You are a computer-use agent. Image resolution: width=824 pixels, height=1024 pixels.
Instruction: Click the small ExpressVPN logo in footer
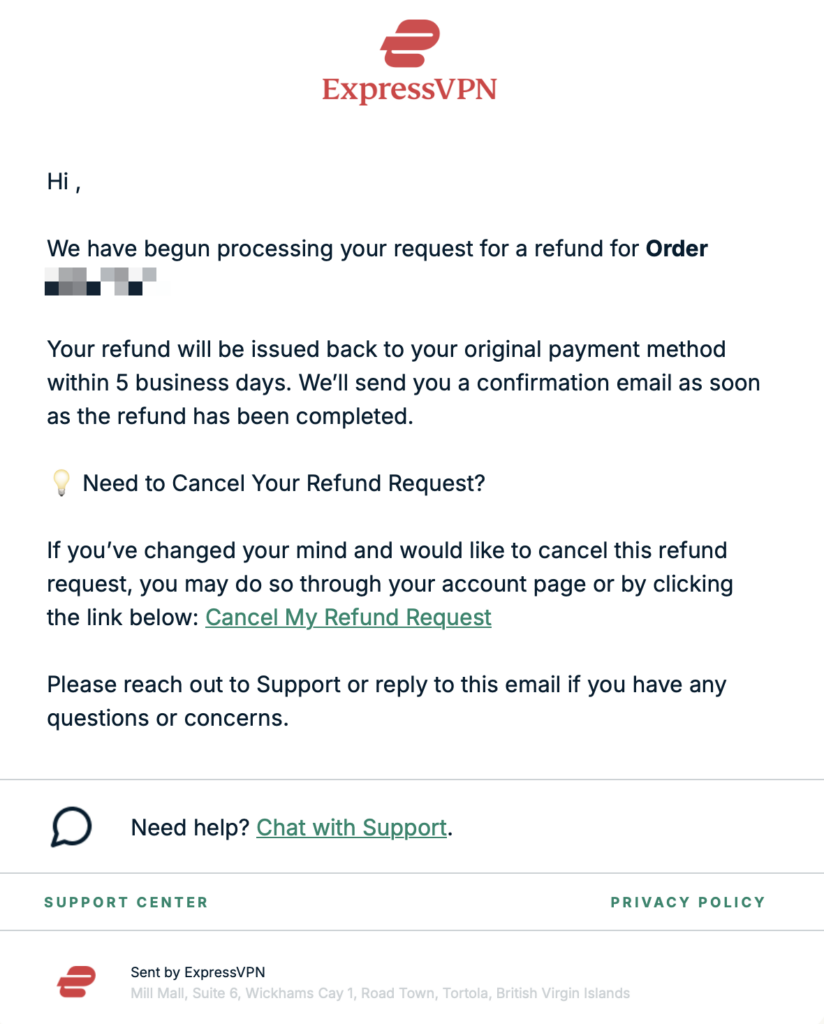coord(76,982)
